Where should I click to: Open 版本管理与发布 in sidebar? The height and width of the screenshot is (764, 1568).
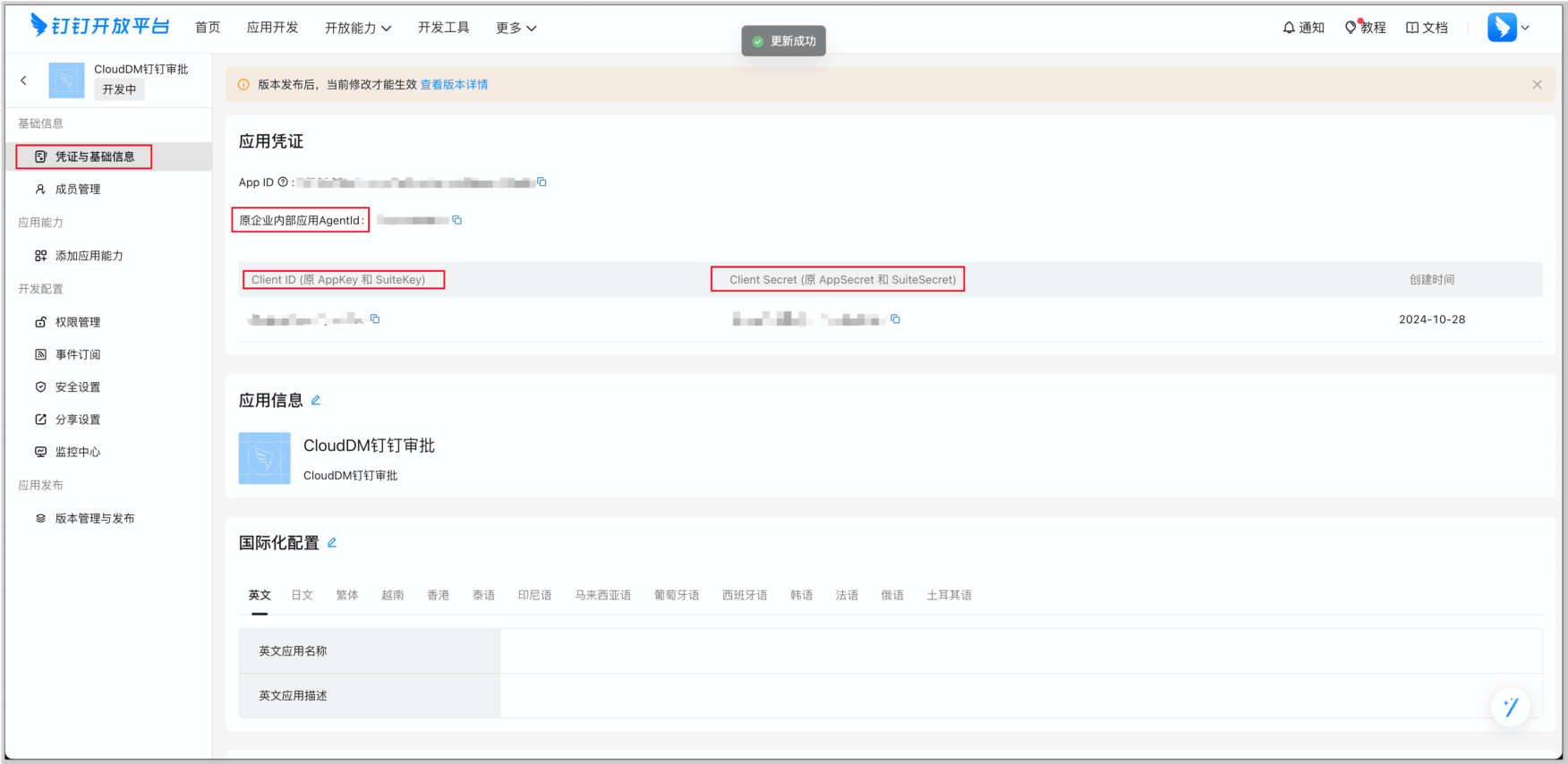pyautogui.click(x=95, y=518)
